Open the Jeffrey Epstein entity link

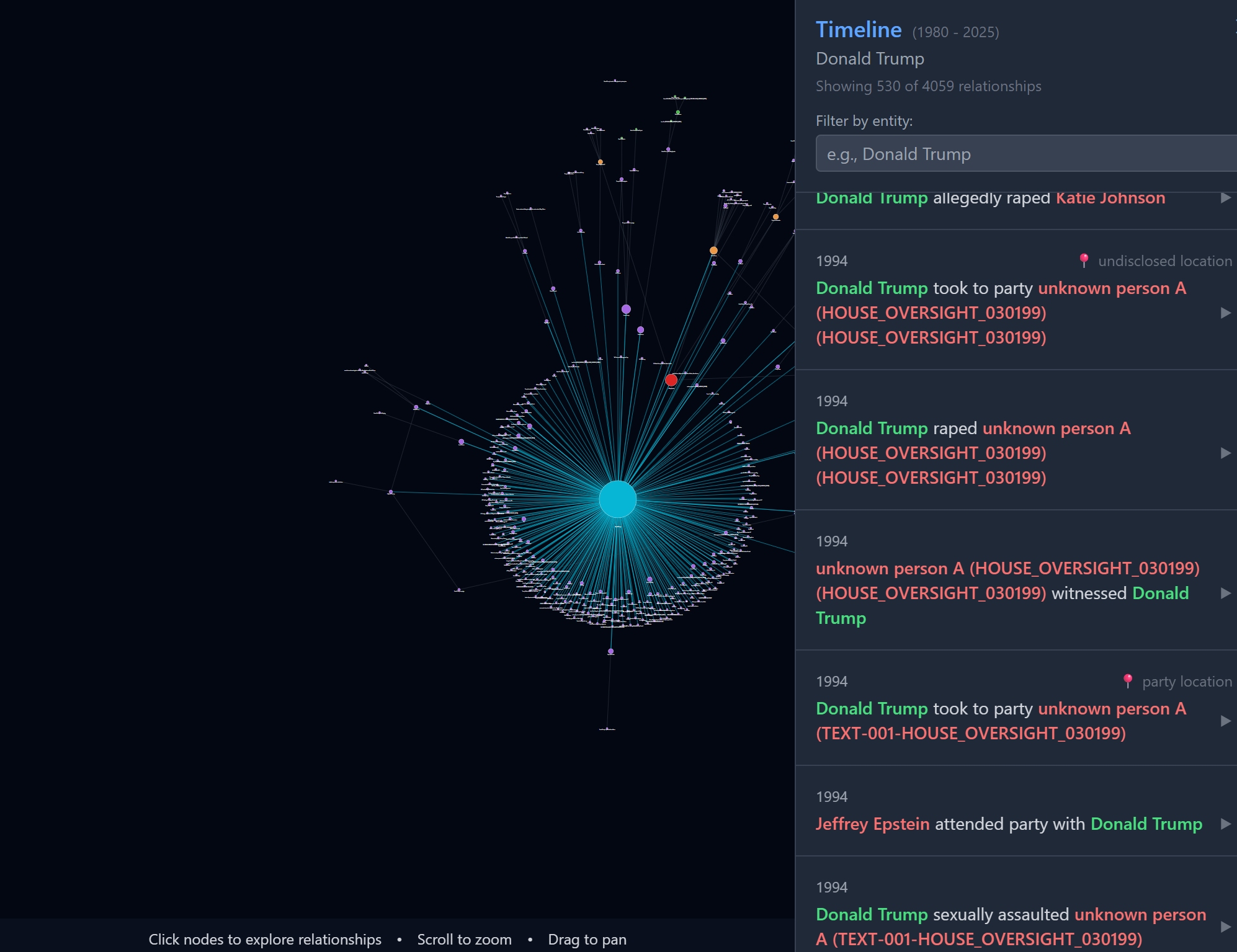pyautogui.click(x=872, y=824)
